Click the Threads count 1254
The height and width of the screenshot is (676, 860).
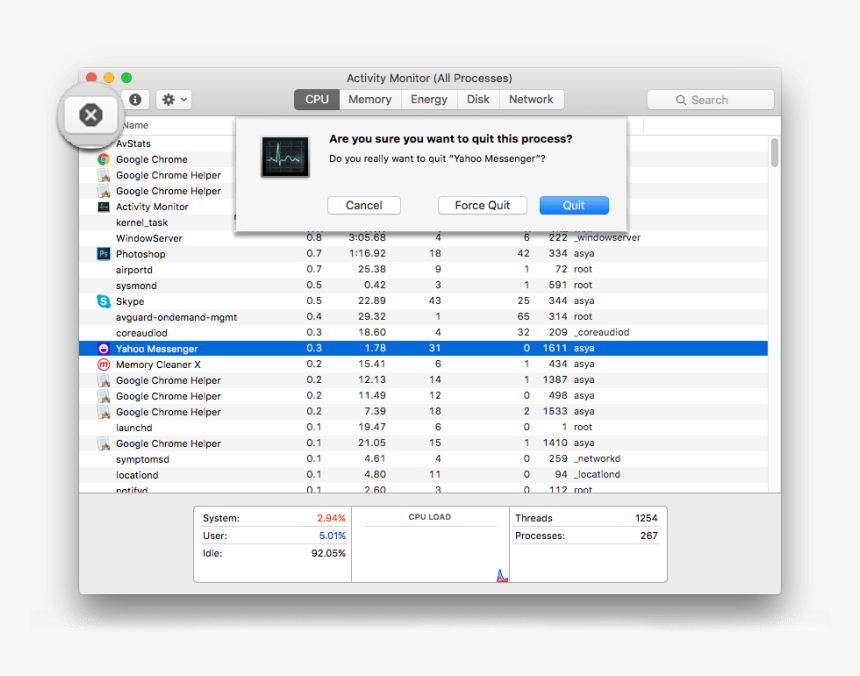pos(646,518)
